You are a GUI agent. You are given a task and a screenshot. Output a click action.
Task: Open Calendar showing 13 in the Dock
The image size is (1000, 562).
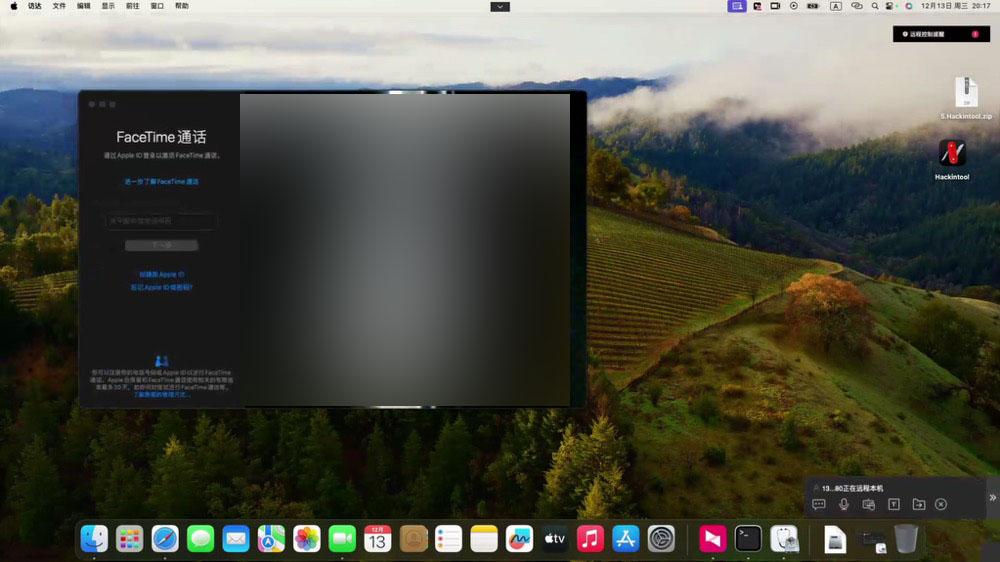pos(378,539)
